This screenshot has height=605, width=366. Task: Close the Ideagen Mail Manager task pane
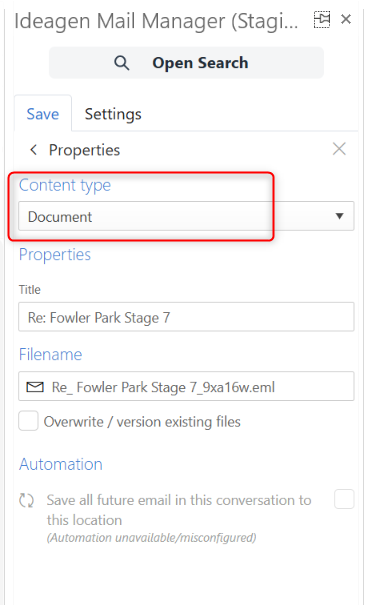pos(346,19)
